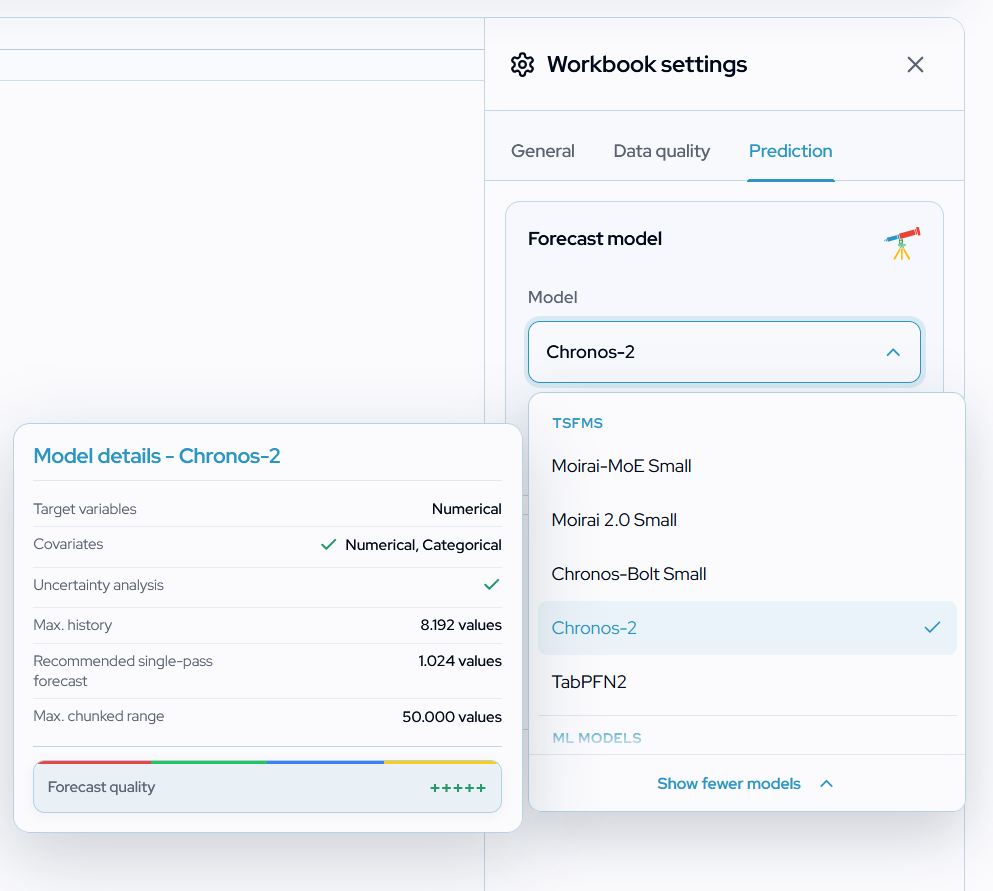Viewport: 993px width, 891px height.
Task: Switch to the General tab
Action: tap(543, 151)
